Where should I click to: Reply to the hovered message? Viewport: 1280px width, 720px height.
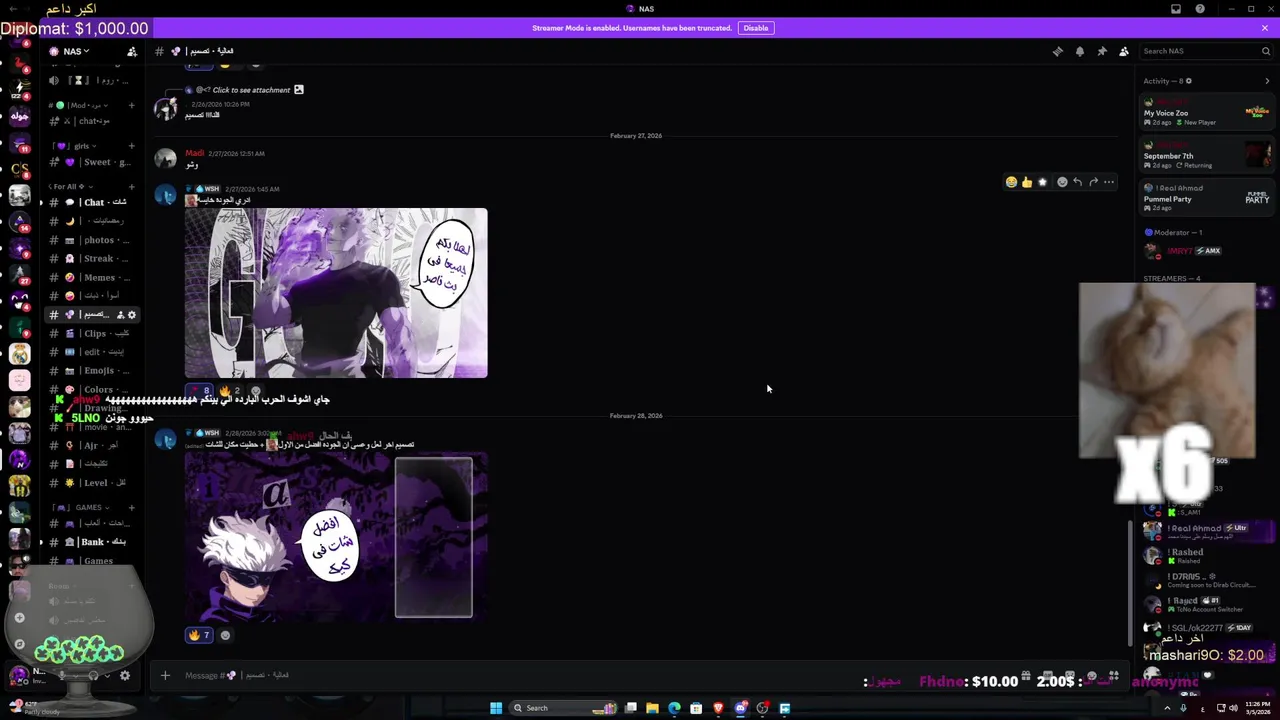(1078, 182)
